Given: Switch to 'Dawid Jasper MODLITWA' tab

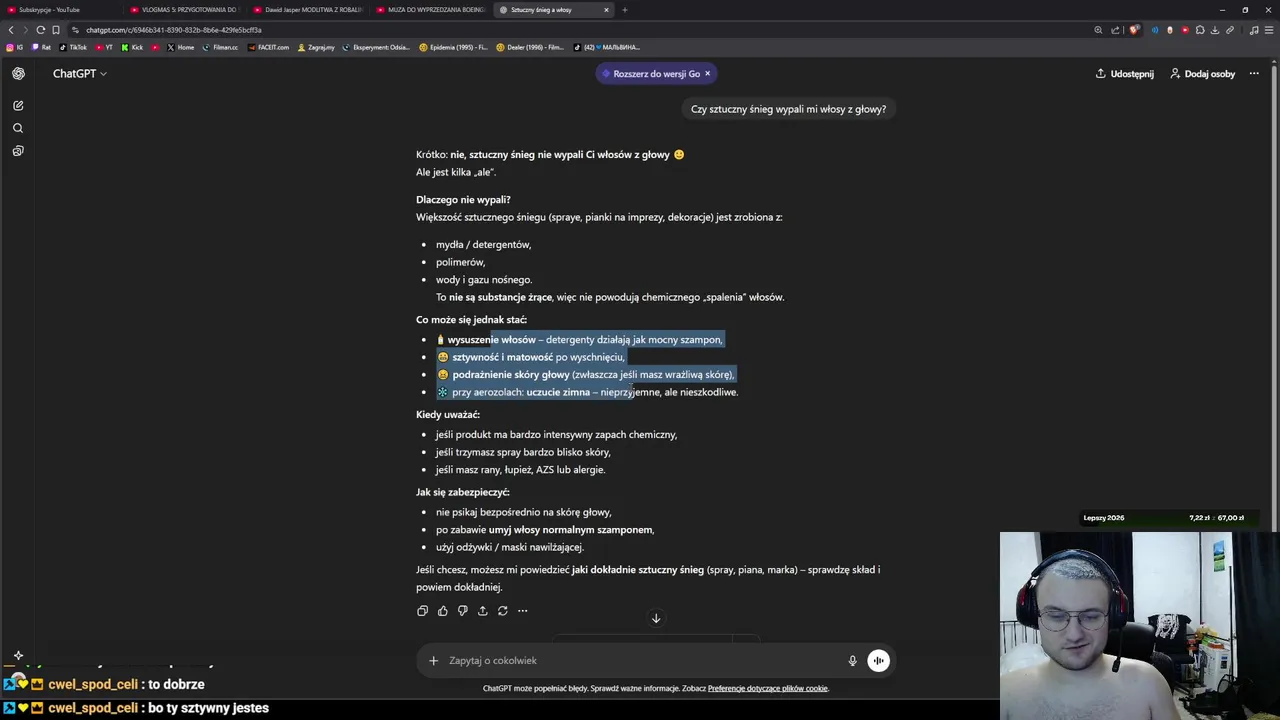Looking at the screenshot, I should (x=308, y=10).
